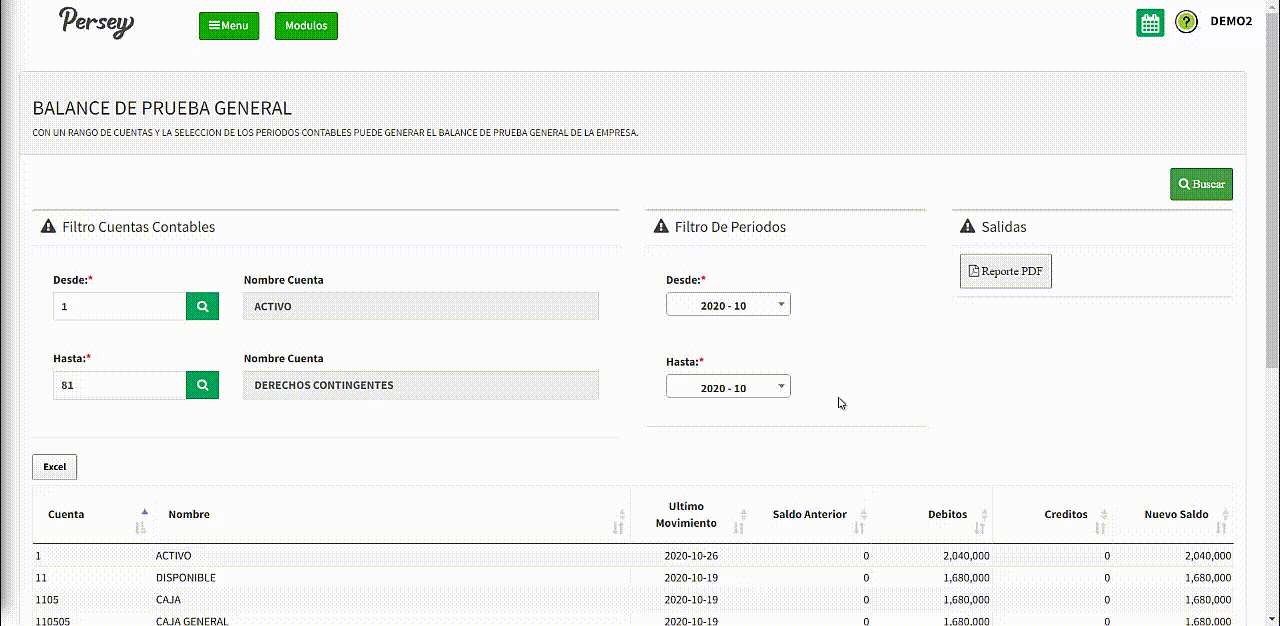Image resolution: width=1280 pixels, height=626 pixels.
Task: Sort by Nuevo Saldo column arrows
Action: [x=1224, y=521]
